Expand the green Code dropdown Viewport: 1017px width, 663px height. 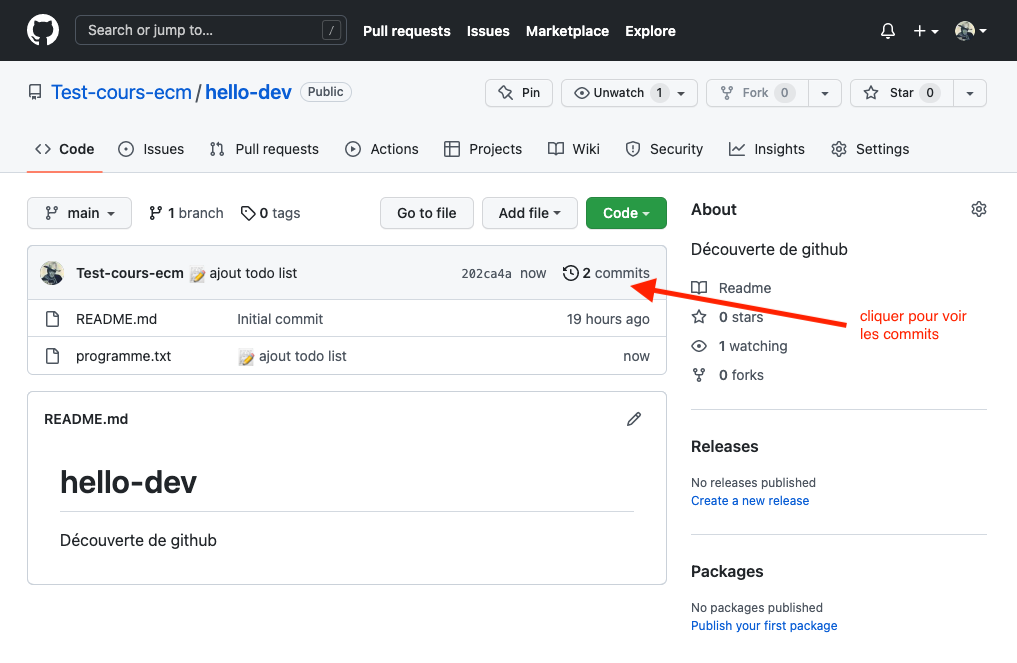626,213
